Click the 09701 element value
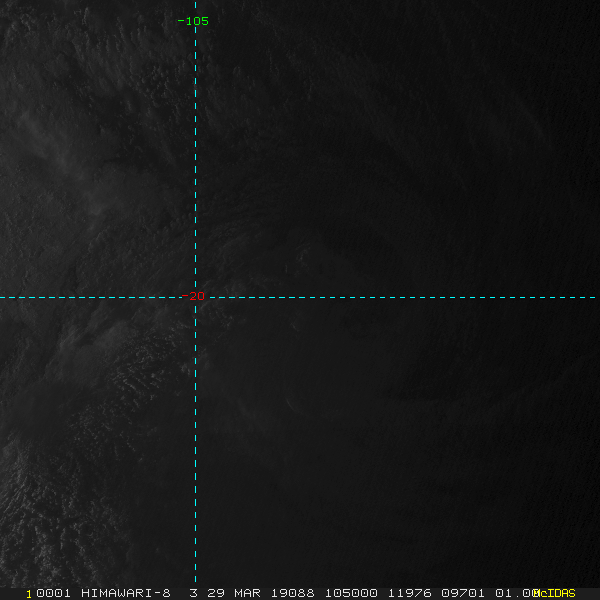Image resolution: width=600 pixels, height=600 pixels. point(463,593)
